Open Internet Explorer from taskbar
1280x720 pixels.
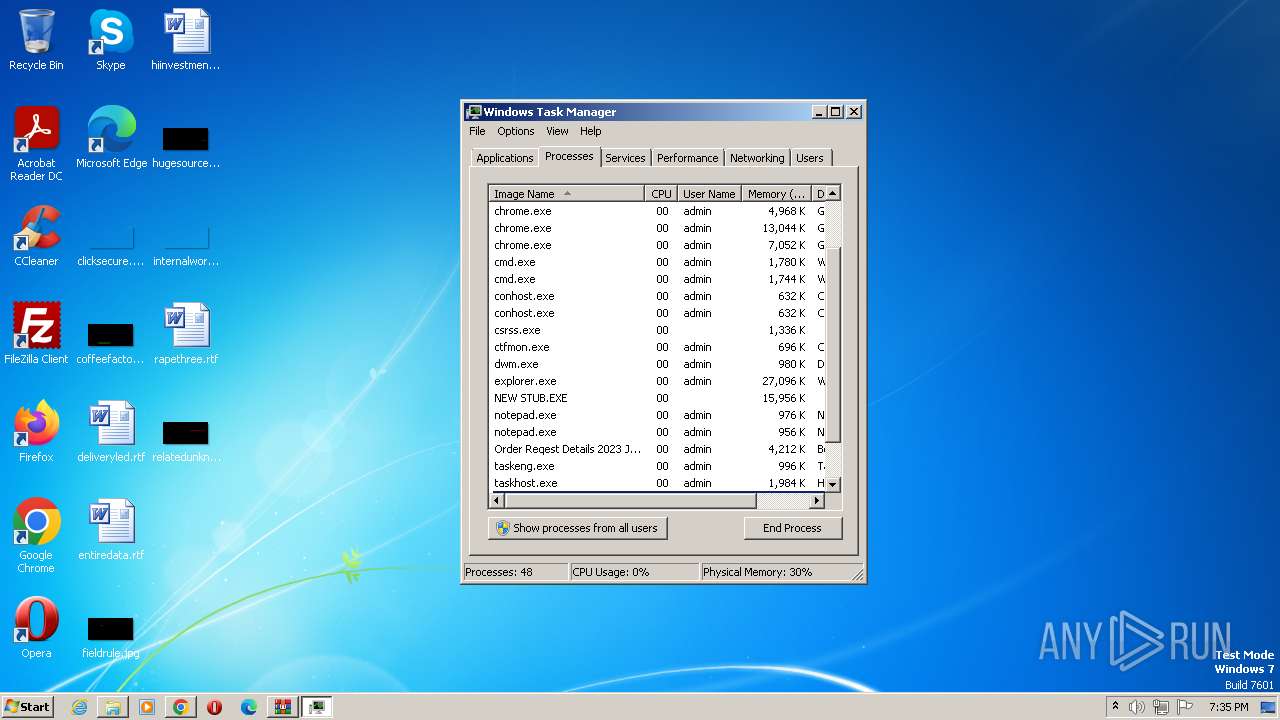click(79, 707)
